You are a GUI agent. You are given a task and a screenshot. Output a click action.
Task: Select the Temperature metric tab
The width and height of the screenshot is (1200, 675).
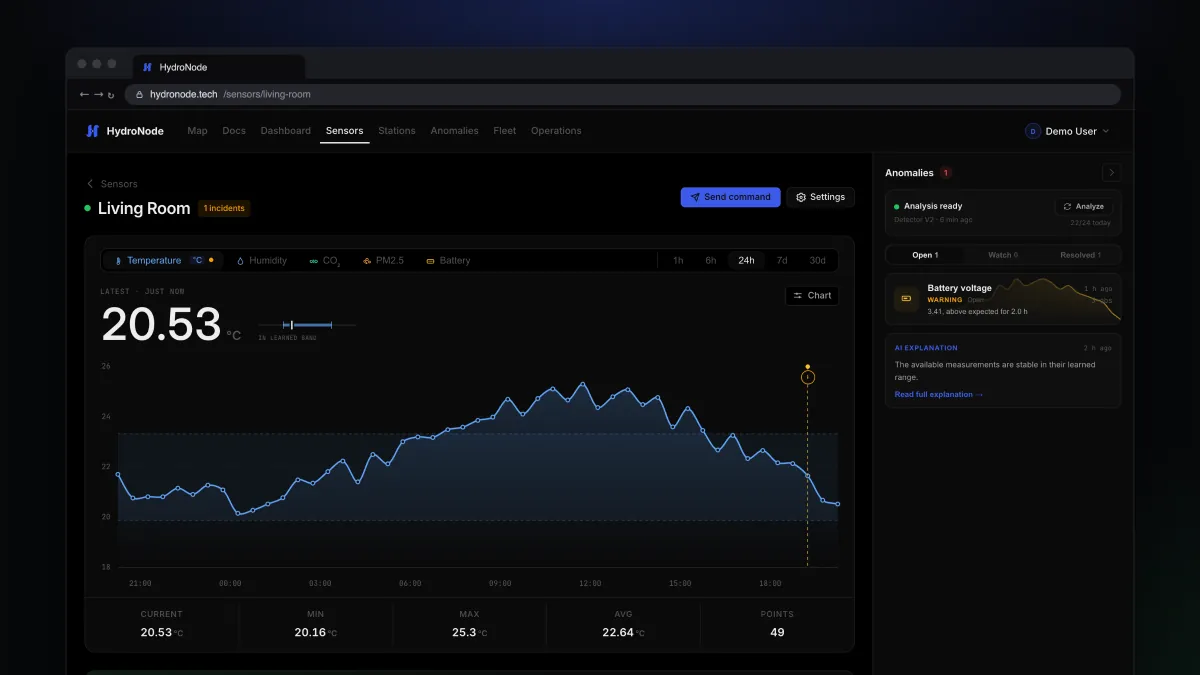[163, 261]
